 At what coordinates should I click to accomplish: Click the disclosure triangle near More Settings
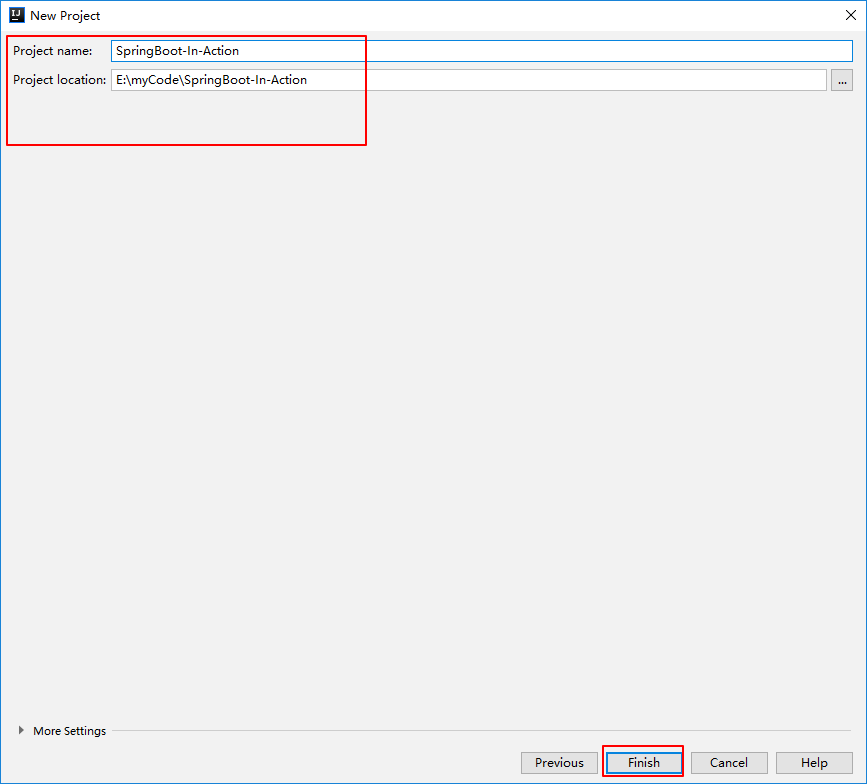click(20, 731)
